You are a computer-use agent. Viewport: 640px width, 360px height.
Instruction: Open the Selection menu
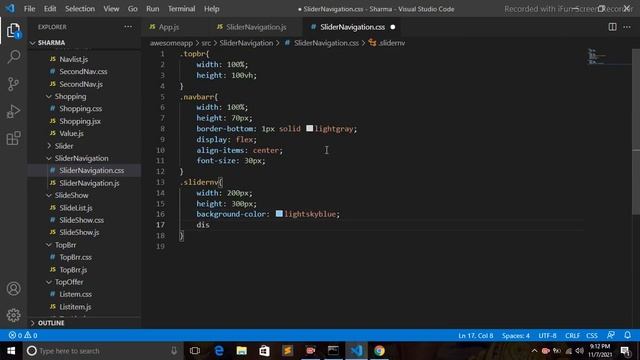coord(80,9)
